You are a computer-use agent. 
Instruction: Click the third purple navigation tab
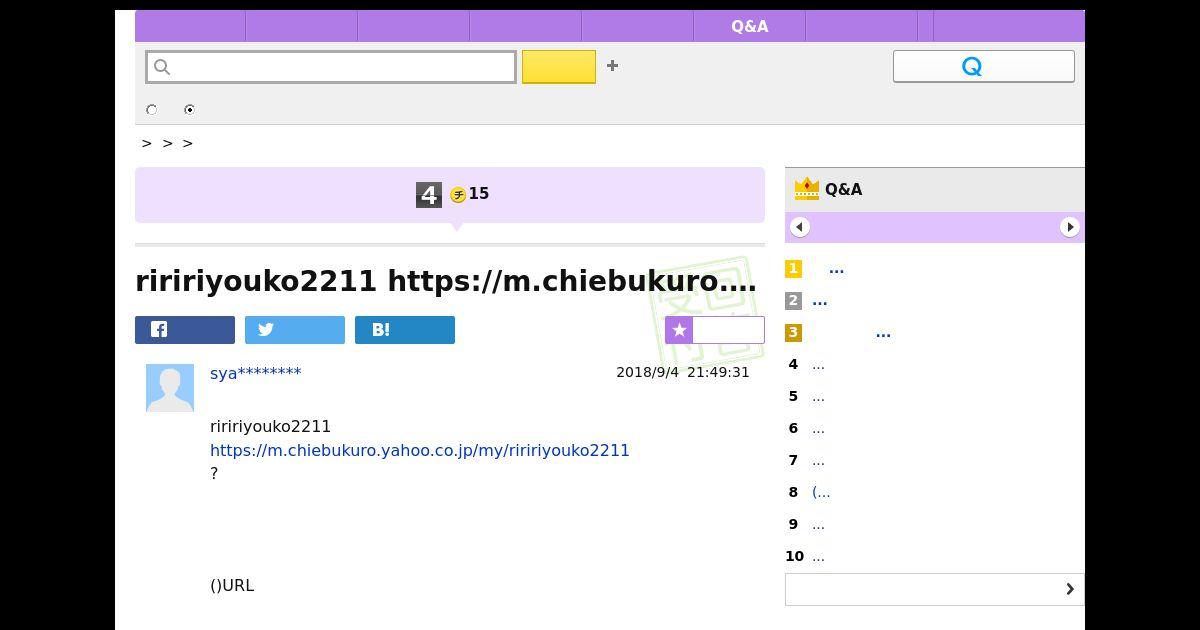click(x=414, y=26)
